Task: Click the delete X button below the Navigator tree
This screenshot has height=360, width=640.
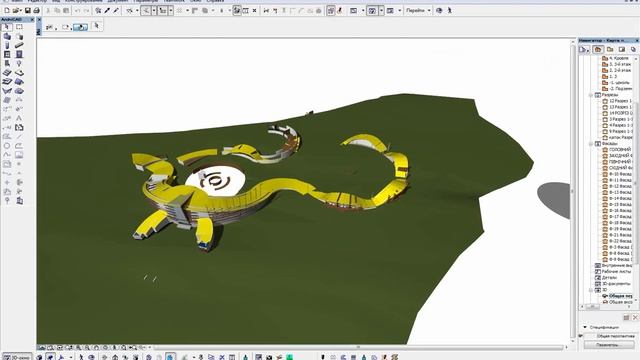Action: point(635,317)
